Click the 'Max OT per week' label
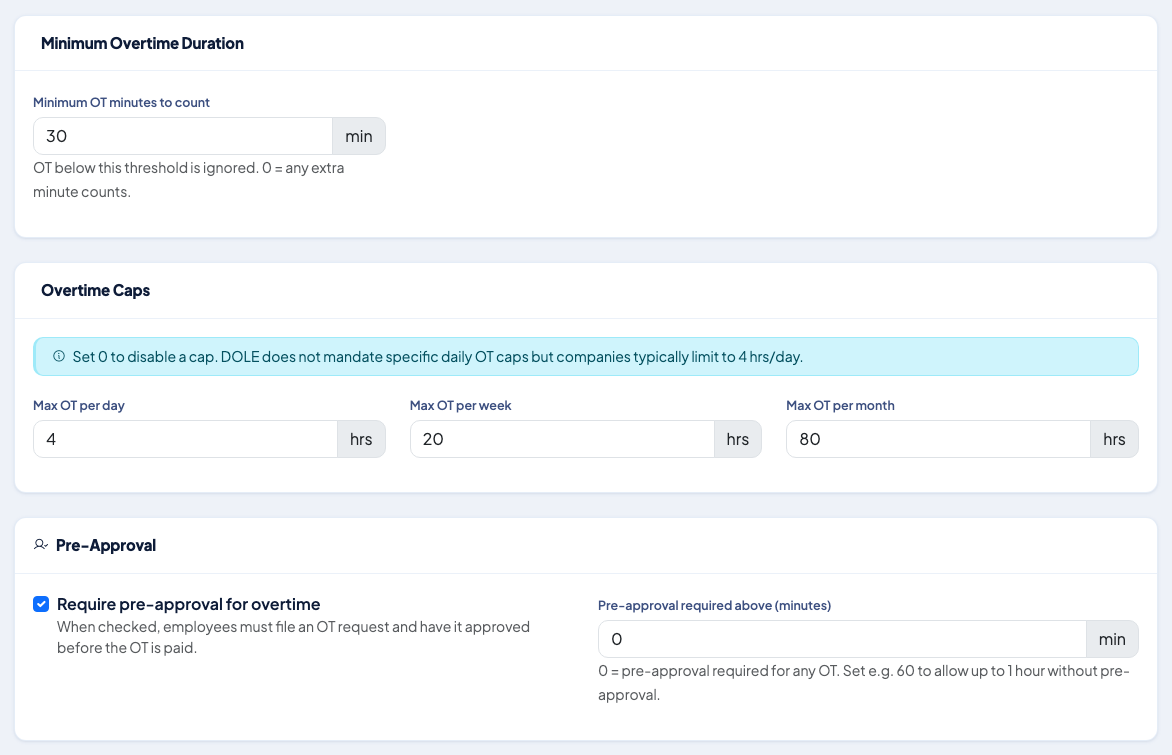Image resolution: width=1172 pixels, height=755 pixels. pyautogui.click(x=460, y=405)
